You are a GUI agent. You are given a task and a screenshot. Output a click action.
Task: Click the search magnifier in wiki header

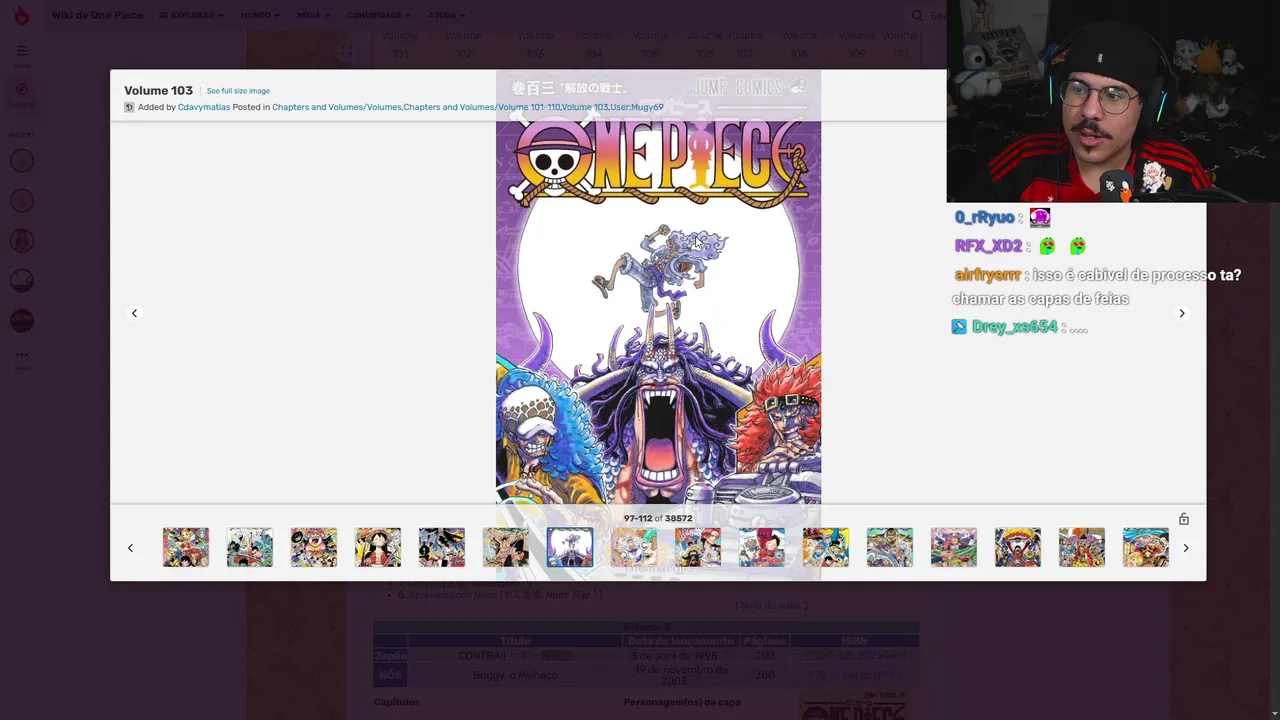[917, 15]
